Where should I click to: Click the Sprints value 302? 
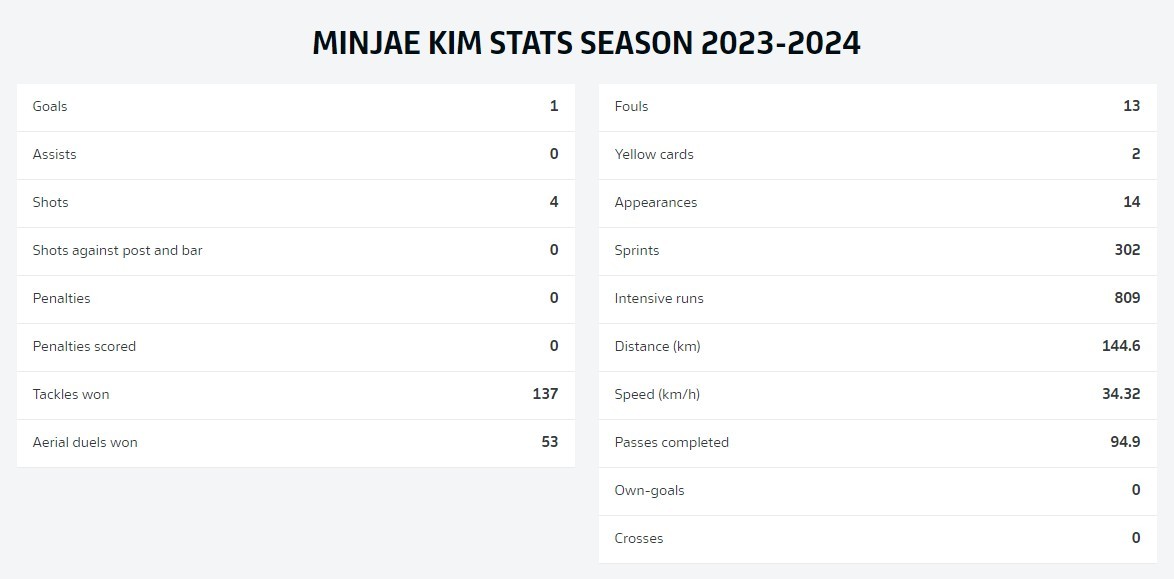click(1127, 250)
